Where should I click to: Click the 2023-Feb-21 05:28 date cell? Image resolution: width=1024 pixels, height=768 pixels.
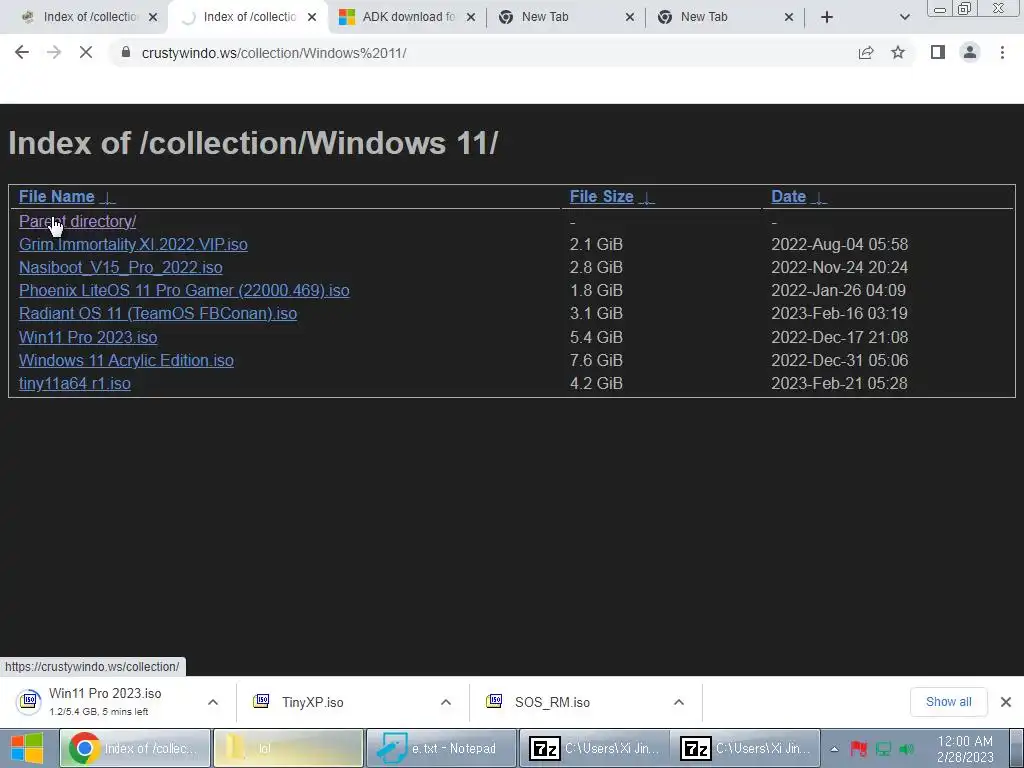click(839, 383)
